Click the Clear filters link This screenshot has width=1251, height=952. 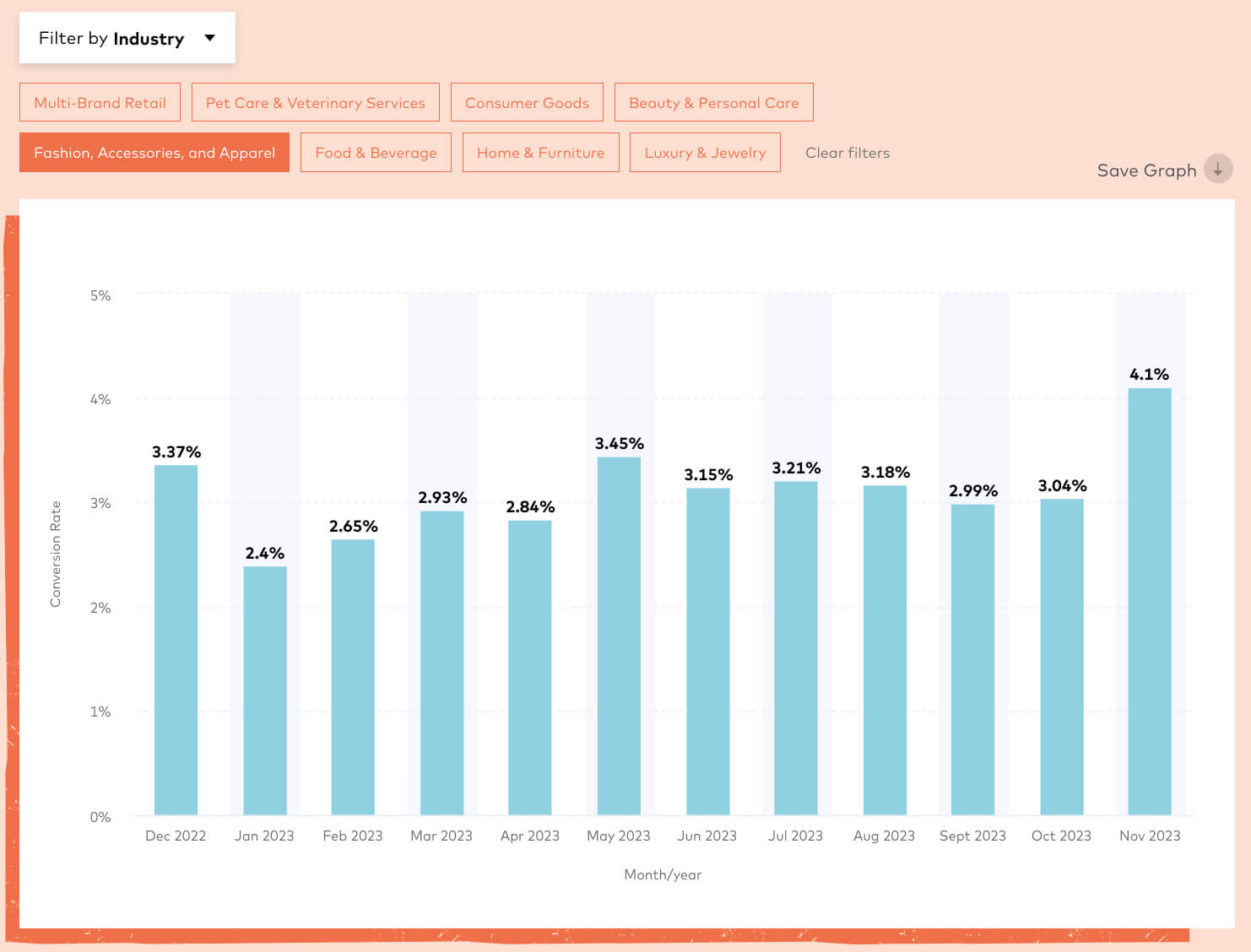click(x=847, y=153)
